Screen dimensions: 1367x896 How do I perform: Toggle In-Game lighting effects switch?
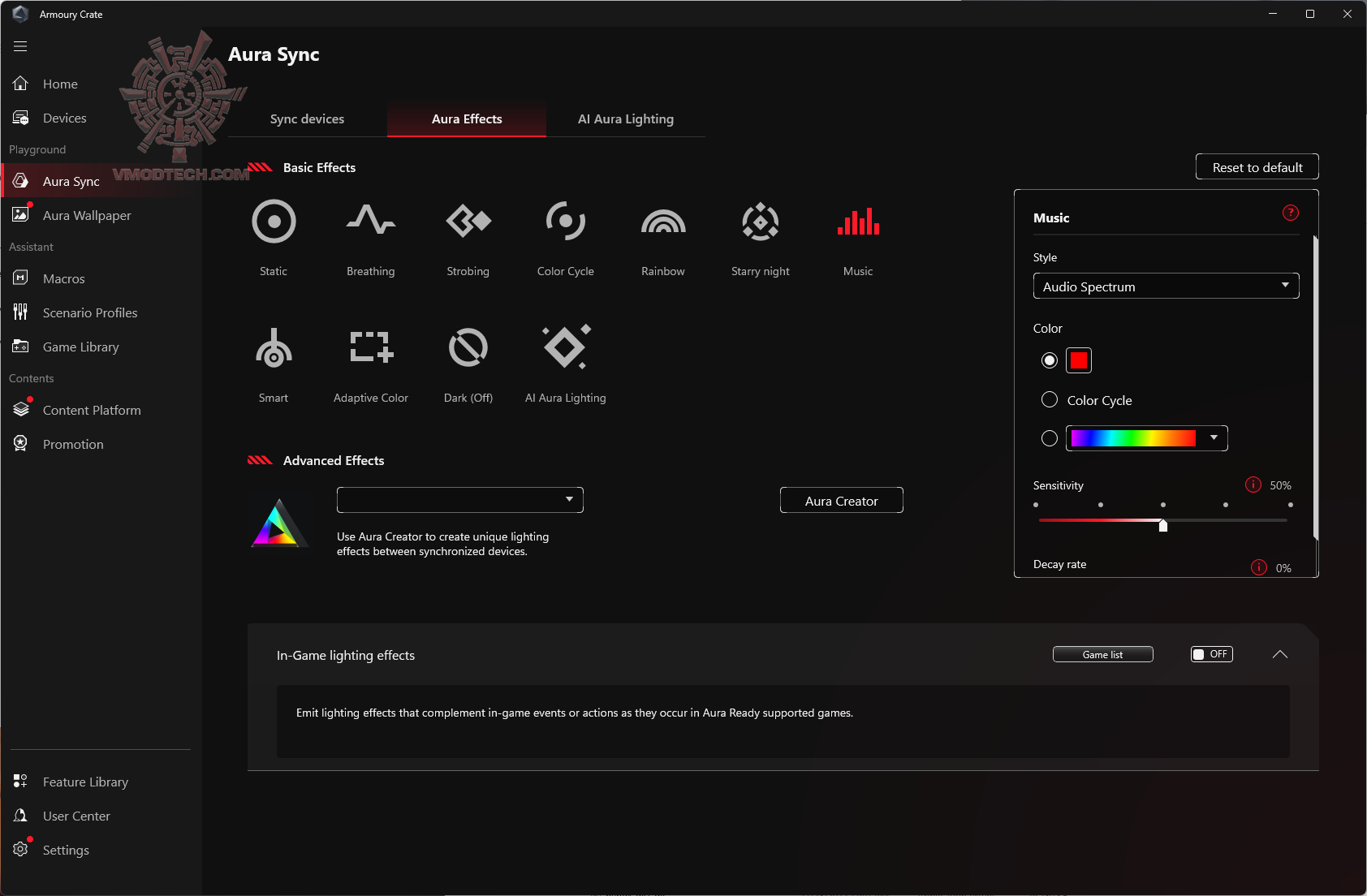[1211, 654]
